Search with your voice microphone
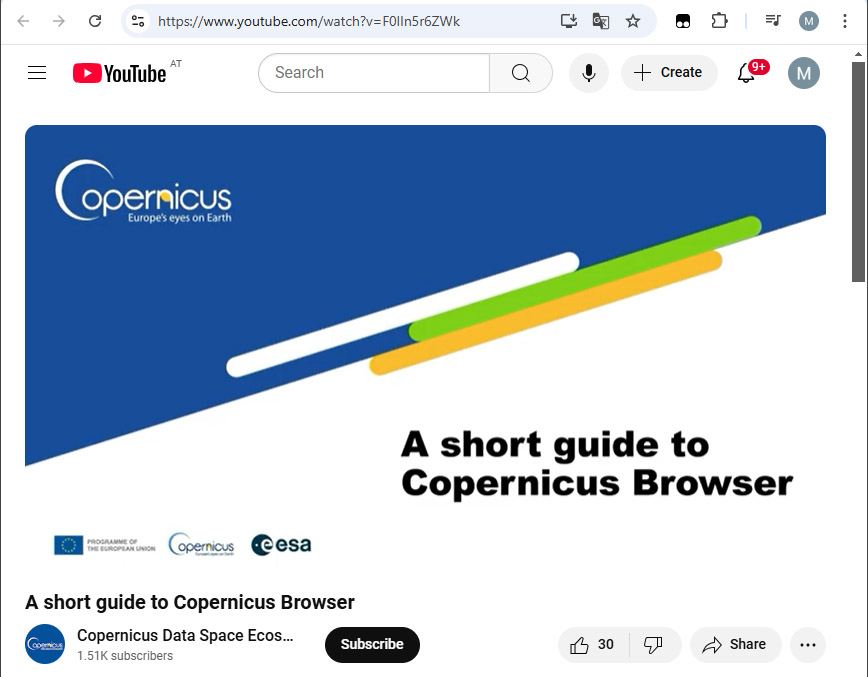This screenshot has width=868, height=677. coord(589,73)
